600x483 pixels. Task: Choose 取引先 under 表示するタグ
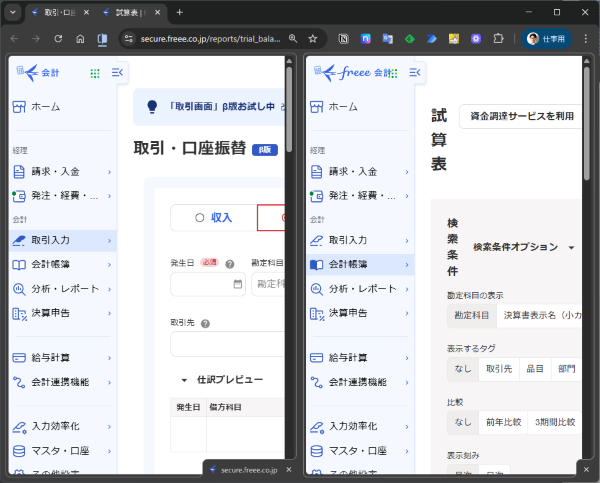pos(499,368)
